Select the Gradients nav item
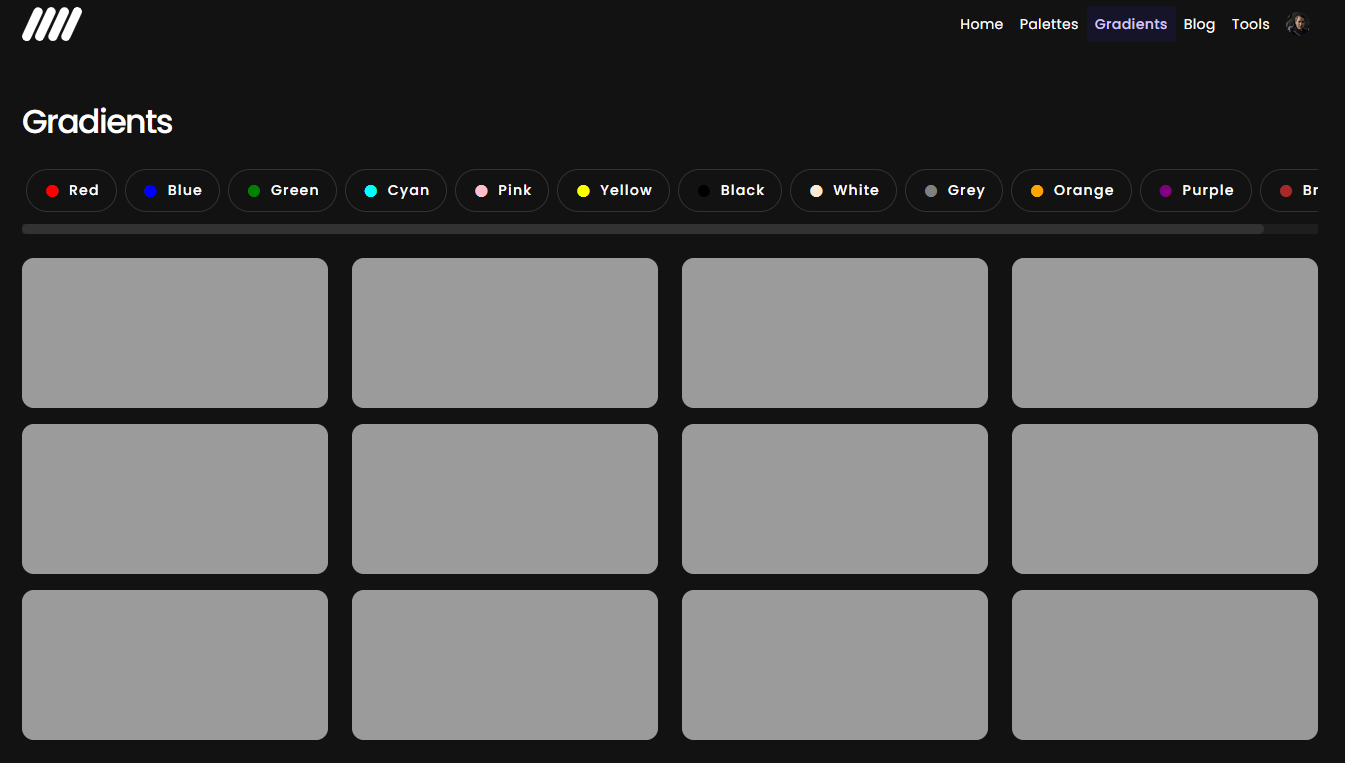Viewport: 1345px width, 763px height. [x=1131, y=24]
